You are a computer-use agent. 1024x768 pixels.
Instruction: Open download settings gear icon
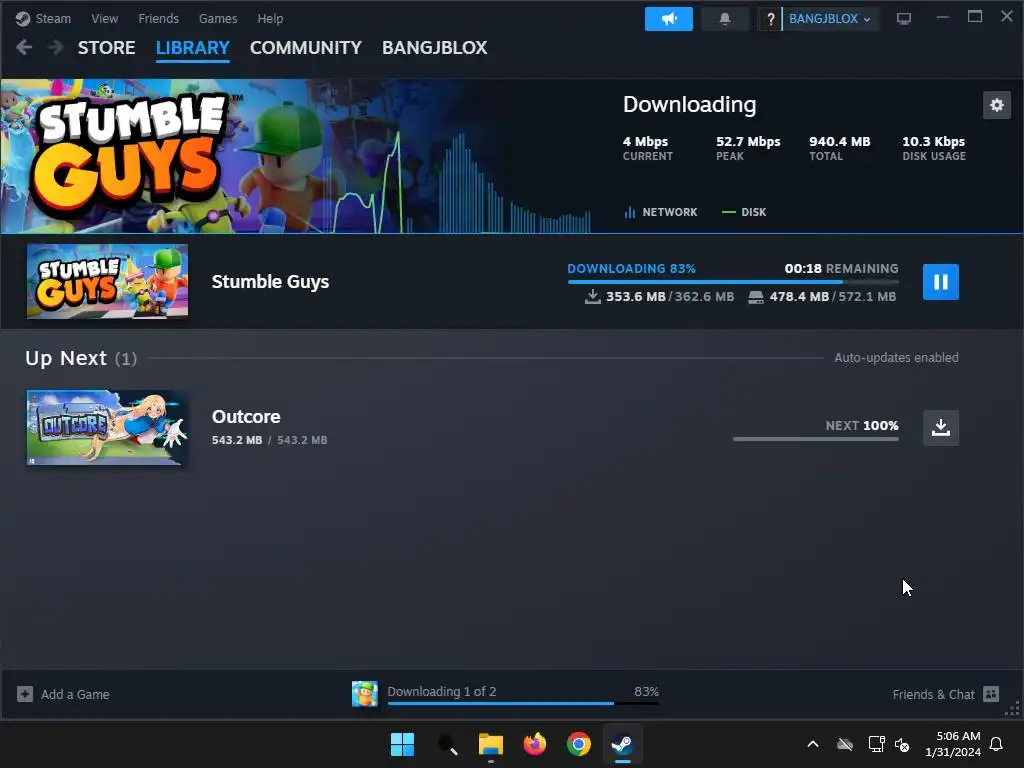[997, 105]
